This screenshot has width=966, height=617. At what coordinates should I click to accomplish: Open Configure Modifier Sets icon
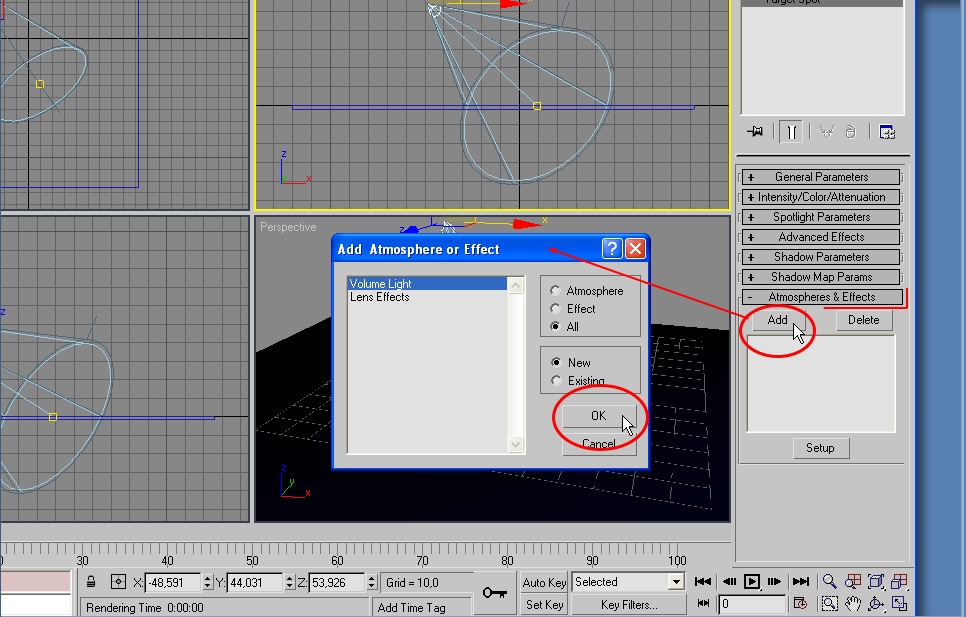point(887,132)
